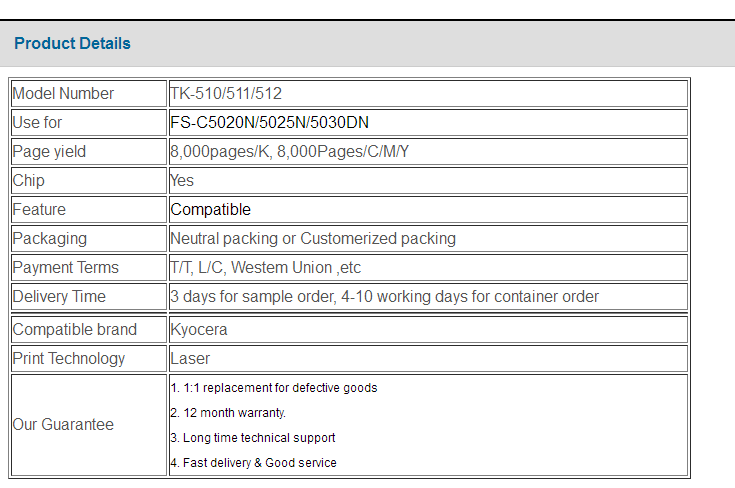This screenshot has height=488, width=735.
Task: Click the Product Details heading
Action: (x=72, y=43)
